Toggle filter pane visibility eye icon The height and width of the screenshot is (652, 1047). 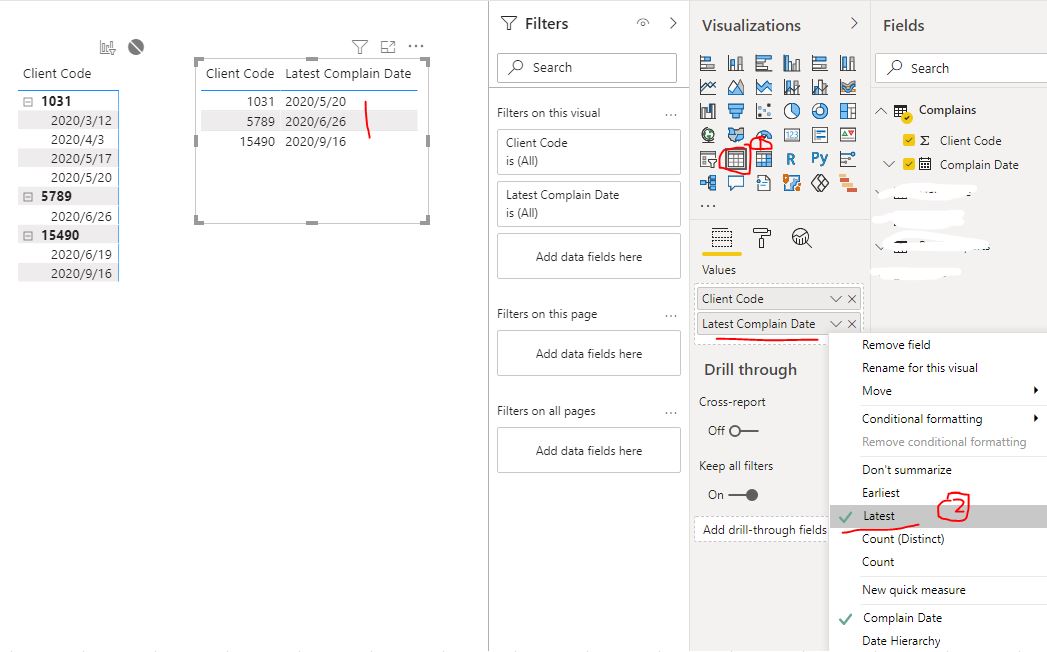coord(643,23)
